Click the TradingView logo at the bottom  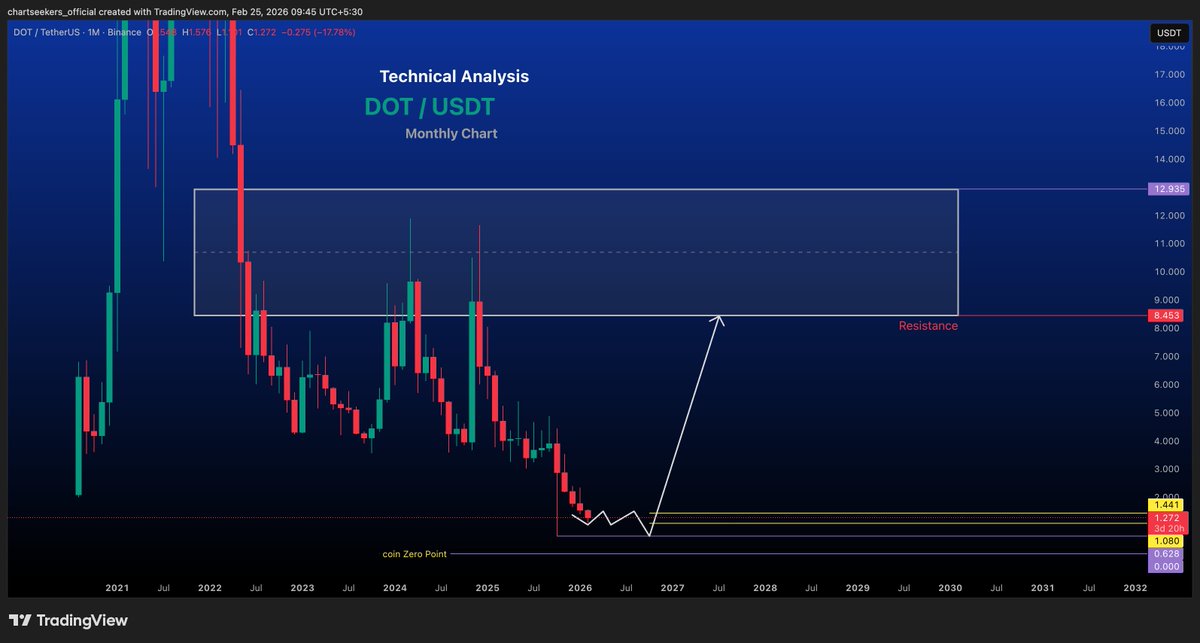tap(68, 620)
